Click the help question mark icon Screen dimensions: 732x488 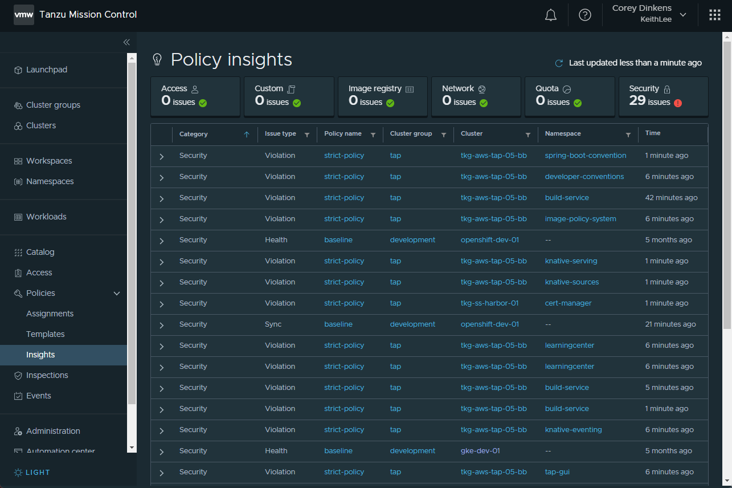pos(585,15)
